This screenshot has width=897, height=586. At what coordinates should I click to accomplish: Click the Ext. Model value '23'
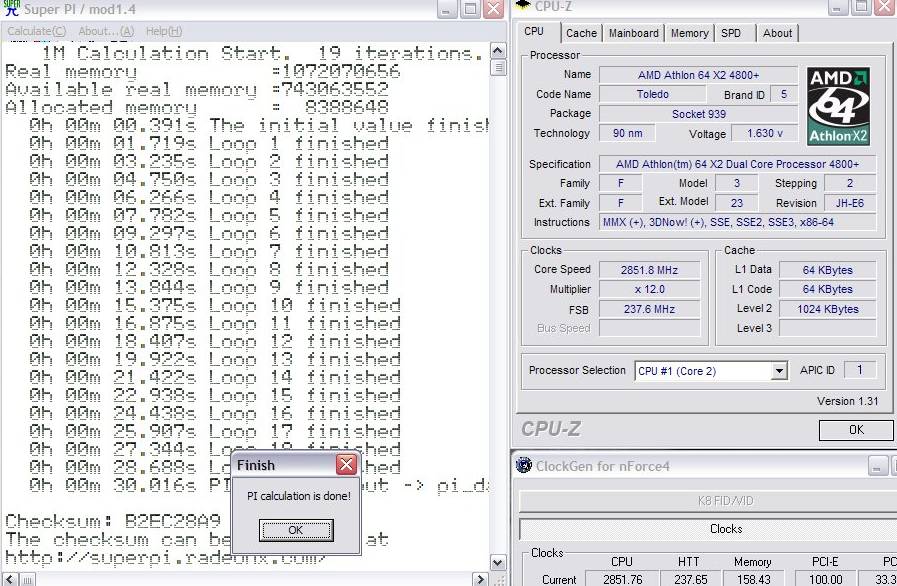737,203
